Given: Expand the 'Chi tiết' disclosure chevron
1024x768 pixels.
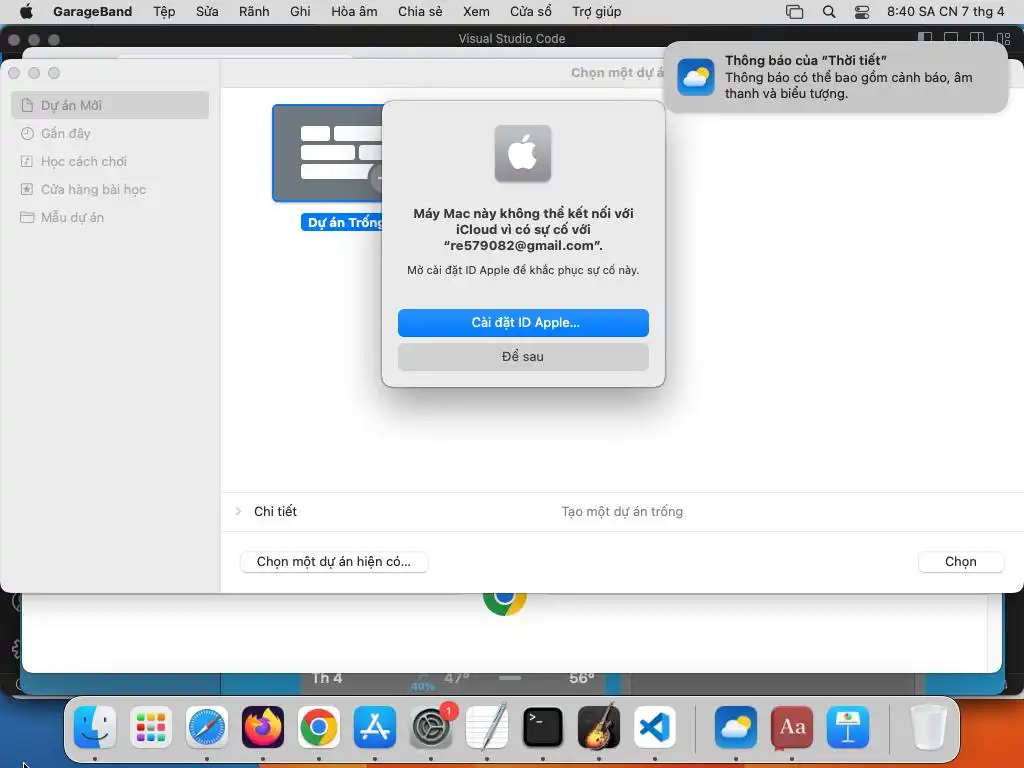Looking at the screenshot, I should pos(238,511).
